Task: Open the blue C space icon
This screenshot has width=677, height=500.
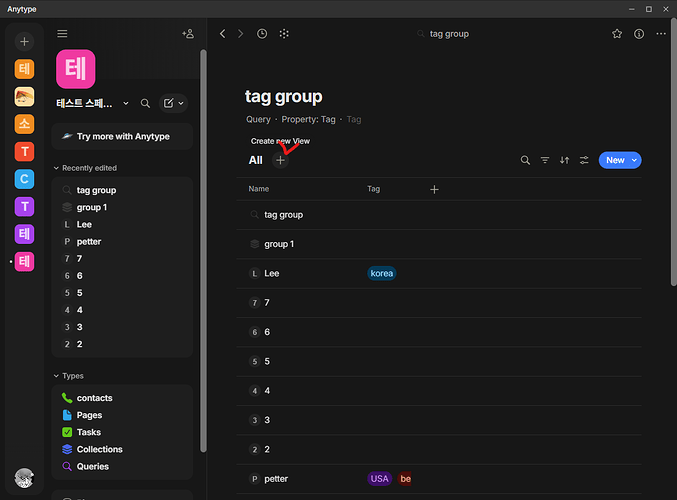Action: 24,179
